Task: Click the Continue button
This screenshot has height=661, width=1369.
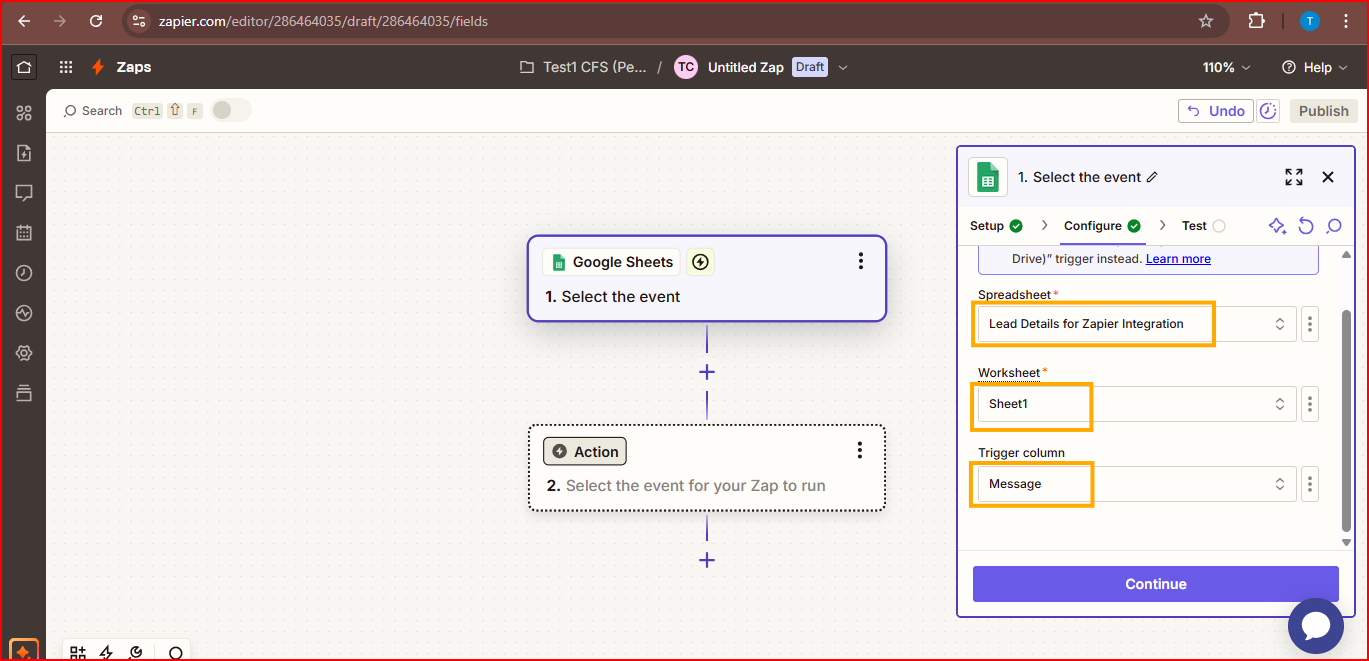Action: pos(1155,584)
